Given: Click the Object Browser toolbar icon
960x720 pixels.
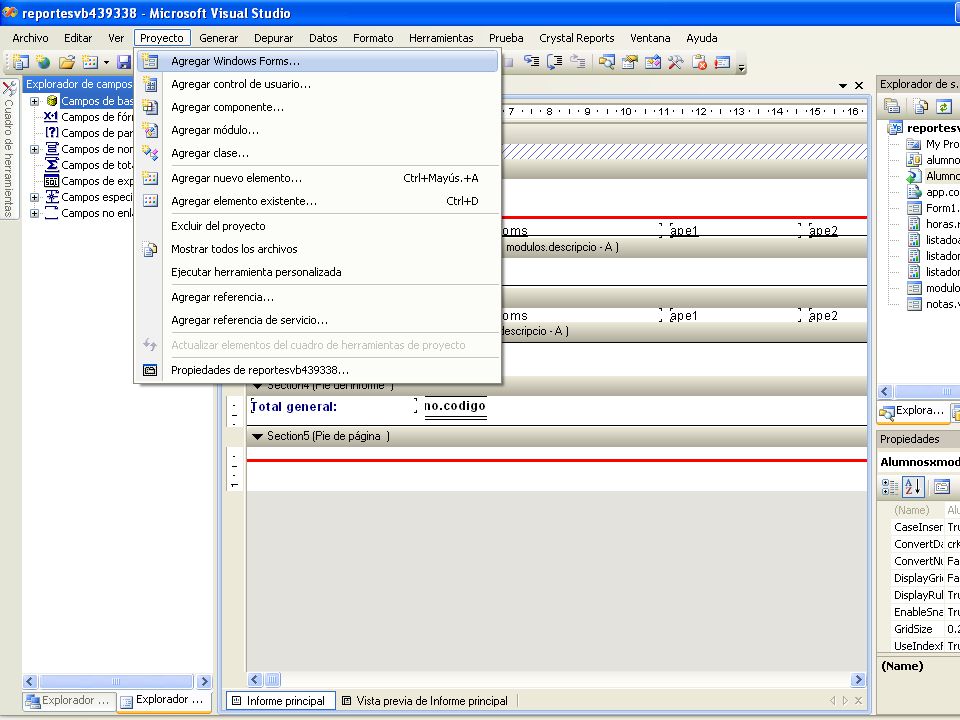Looking at the screenshot, I should pos(653,61).
